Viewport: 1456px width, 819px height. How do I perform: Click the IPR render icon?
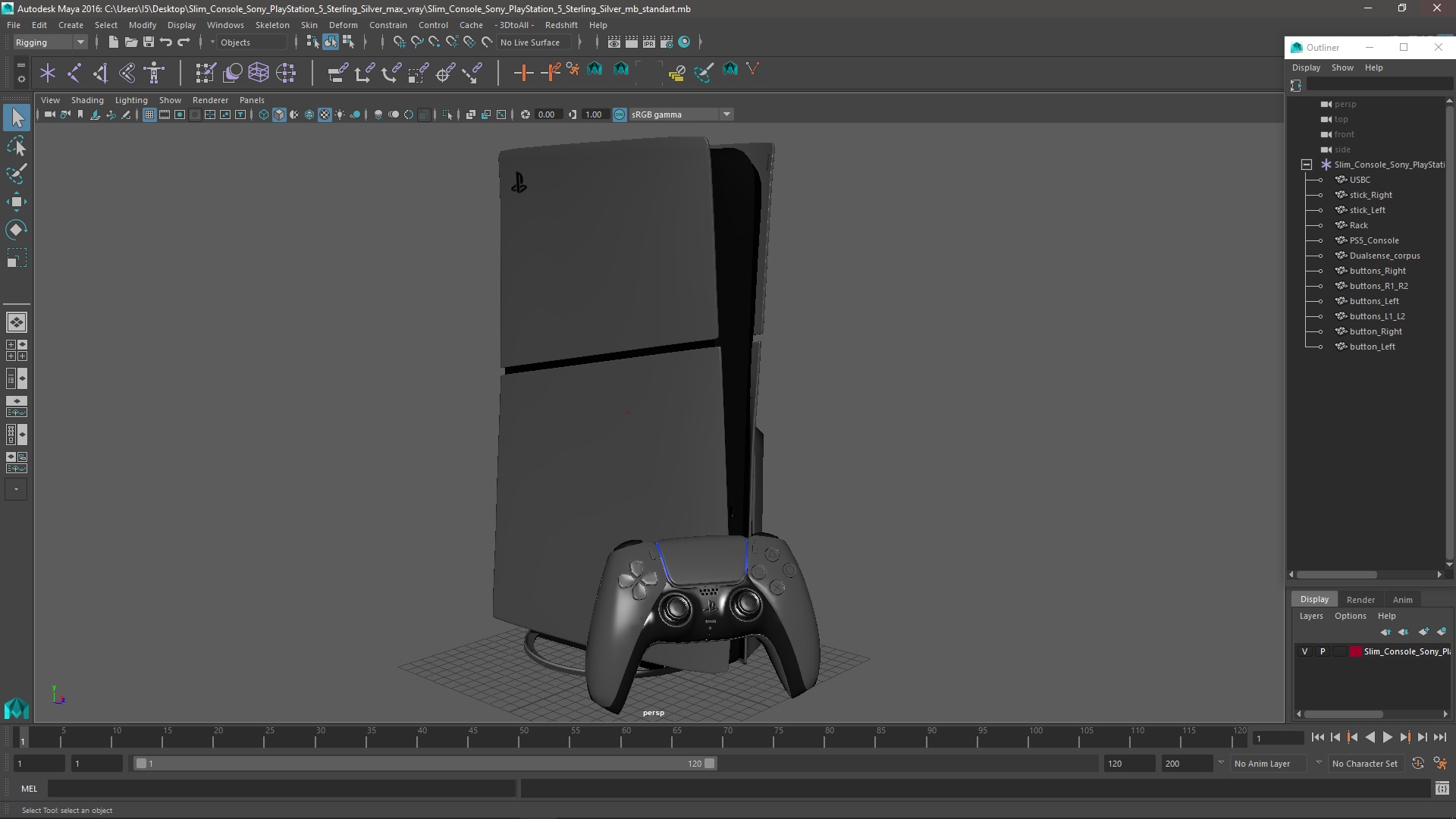click(648, 42)
